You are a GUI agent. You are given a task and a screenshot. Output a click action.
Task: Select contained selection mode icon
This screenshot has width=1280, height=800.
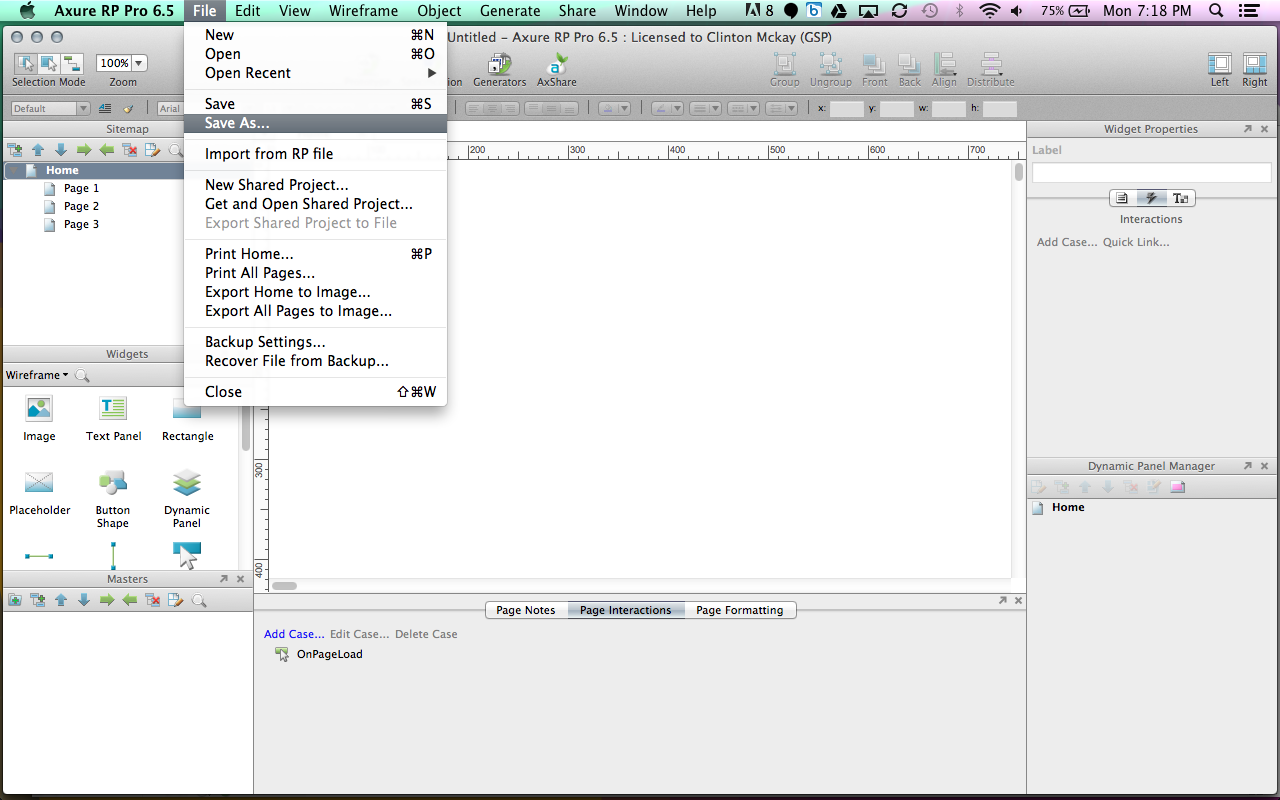click(49, 64)
